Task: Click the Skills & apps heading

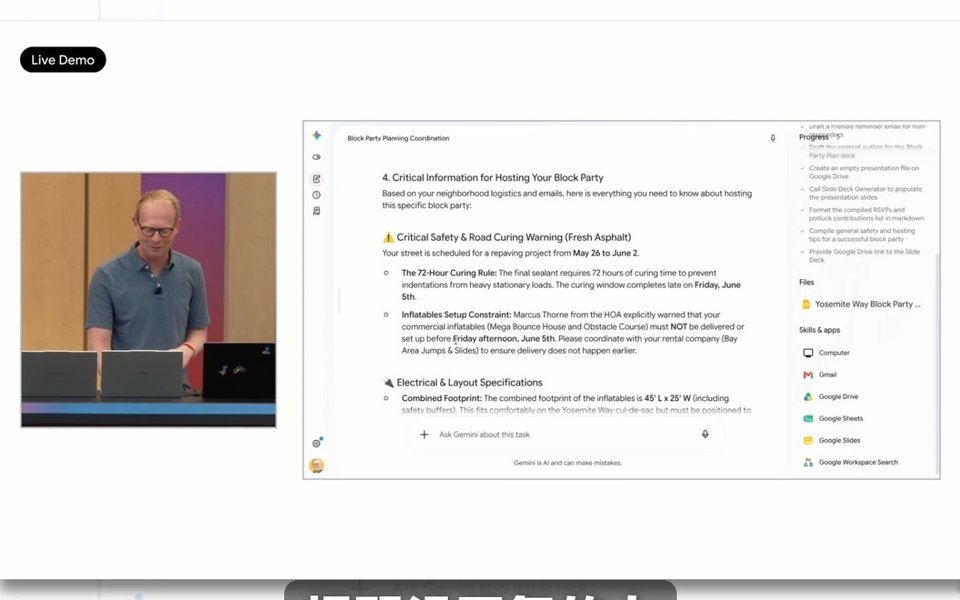Action: point(819,330)
